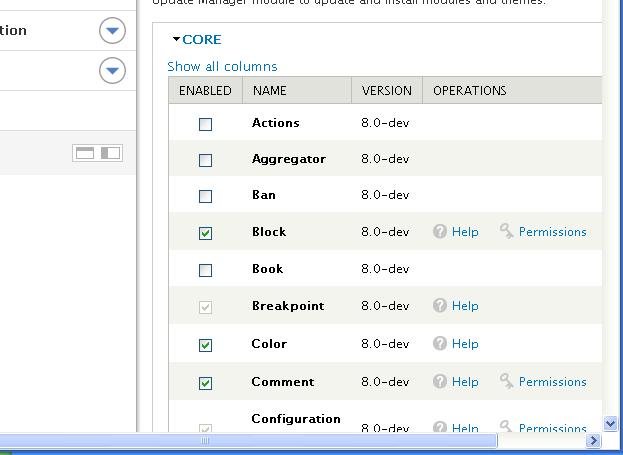Click Show all columns link
The width and height of the screenshot is (623, 455).
[x=222, y=66]
